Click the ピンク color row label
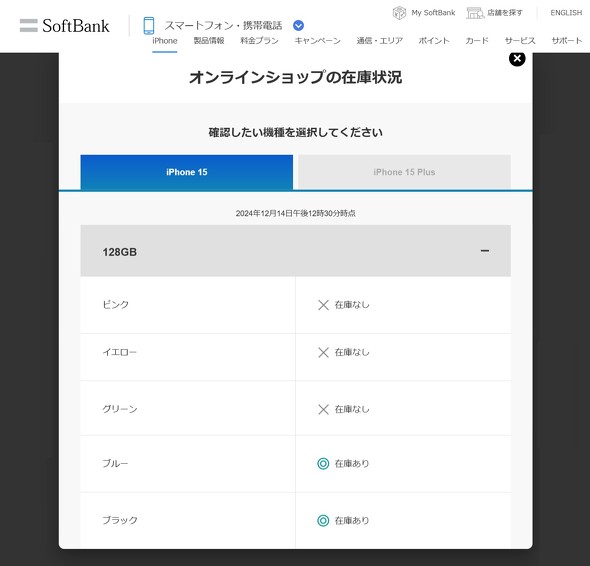The height and width of the screenshot is (566, 590). pyautogui.click(x=116, y=304)
